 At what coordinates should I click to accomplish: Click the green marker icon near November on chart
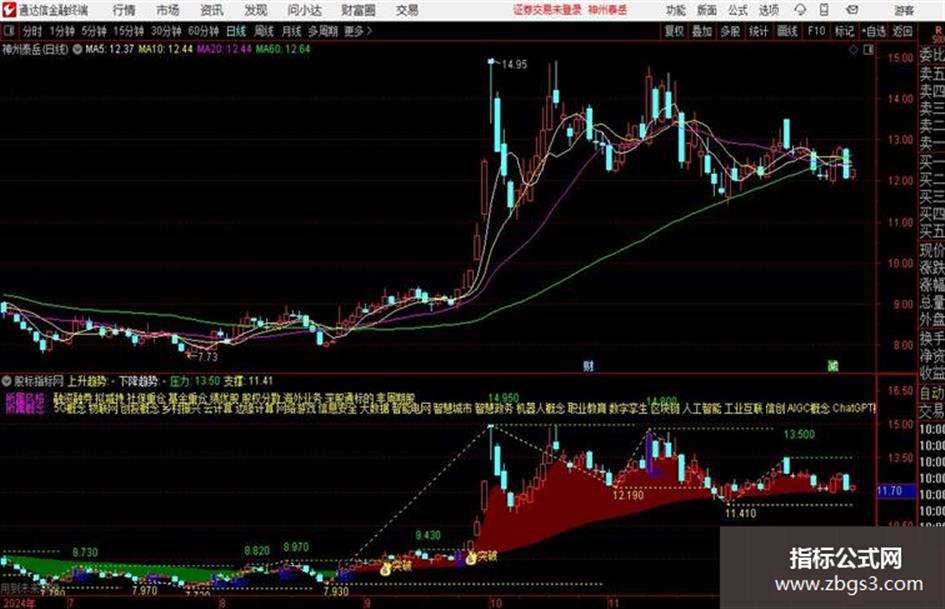coord(833,365)
